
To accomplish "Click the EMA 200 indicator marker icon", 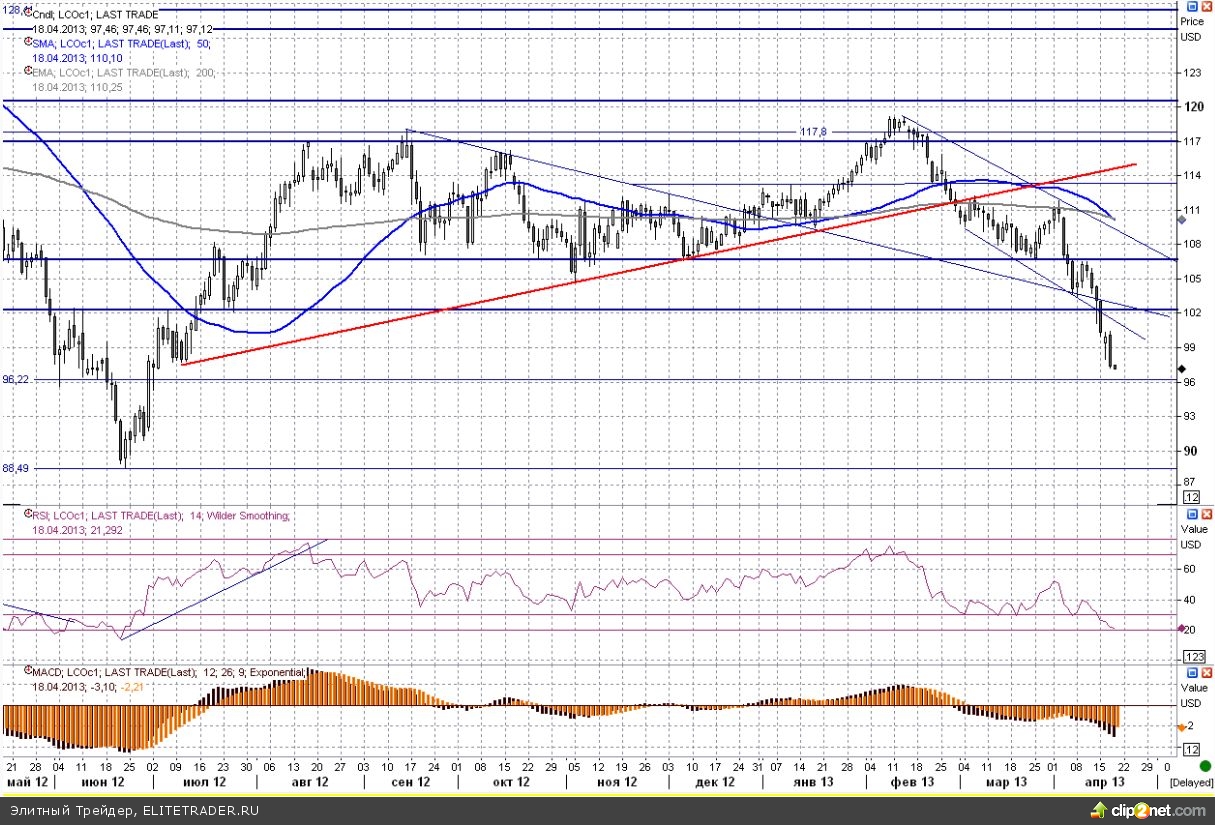I will point(28,73).
